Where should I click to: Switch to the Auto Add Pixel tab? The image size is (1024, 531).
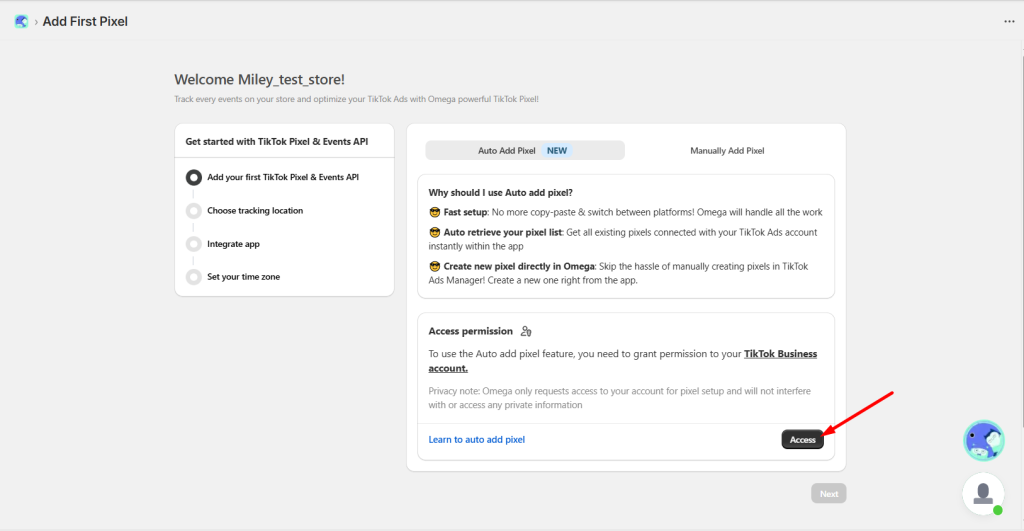[525, 150]
